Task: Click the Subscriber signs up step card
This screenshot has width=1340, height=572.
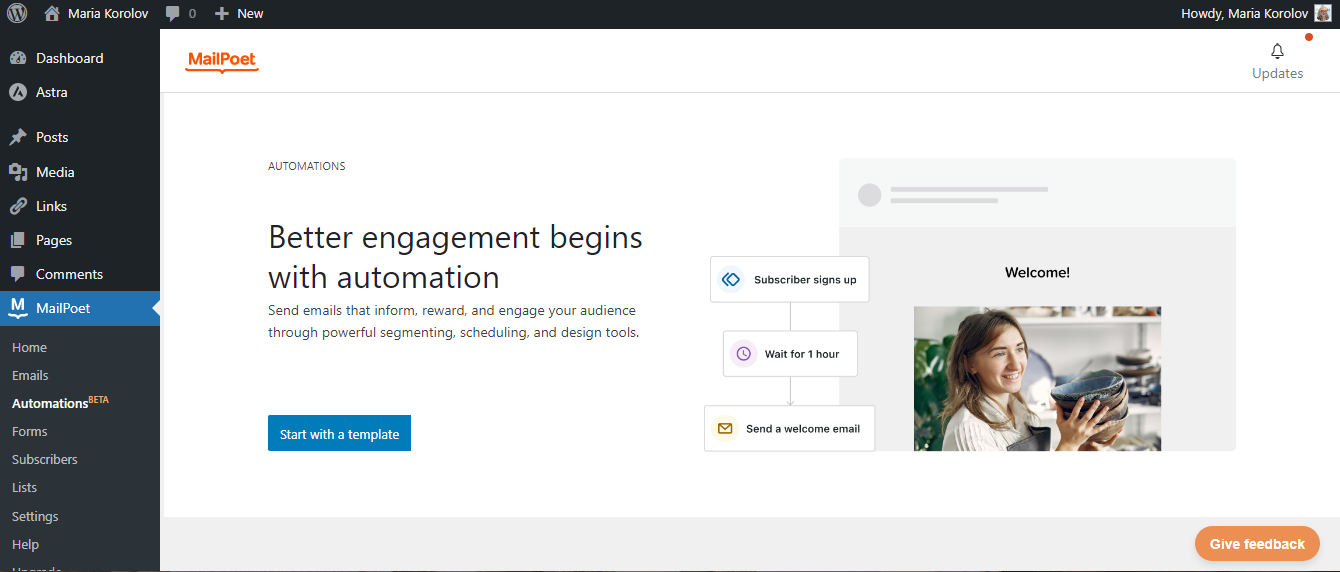Action: click(x=790, y=279)
